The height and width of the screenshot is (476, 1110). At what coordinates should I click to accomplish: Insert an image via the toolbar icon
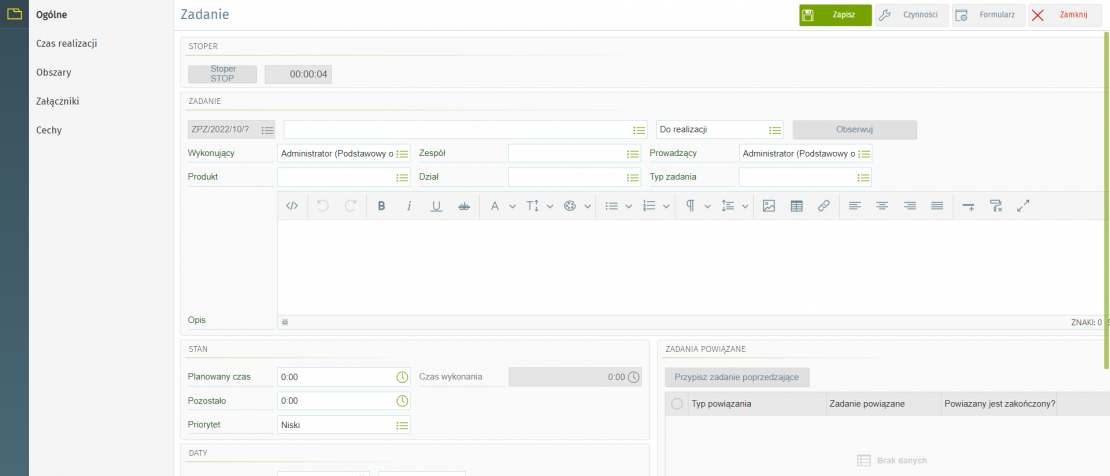(769, 206)
